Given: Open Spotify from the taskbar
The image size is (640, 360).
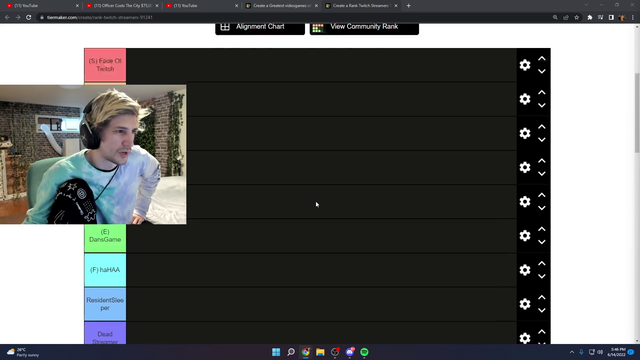Looking at the screenshot, I should click(x=364, y=352).
